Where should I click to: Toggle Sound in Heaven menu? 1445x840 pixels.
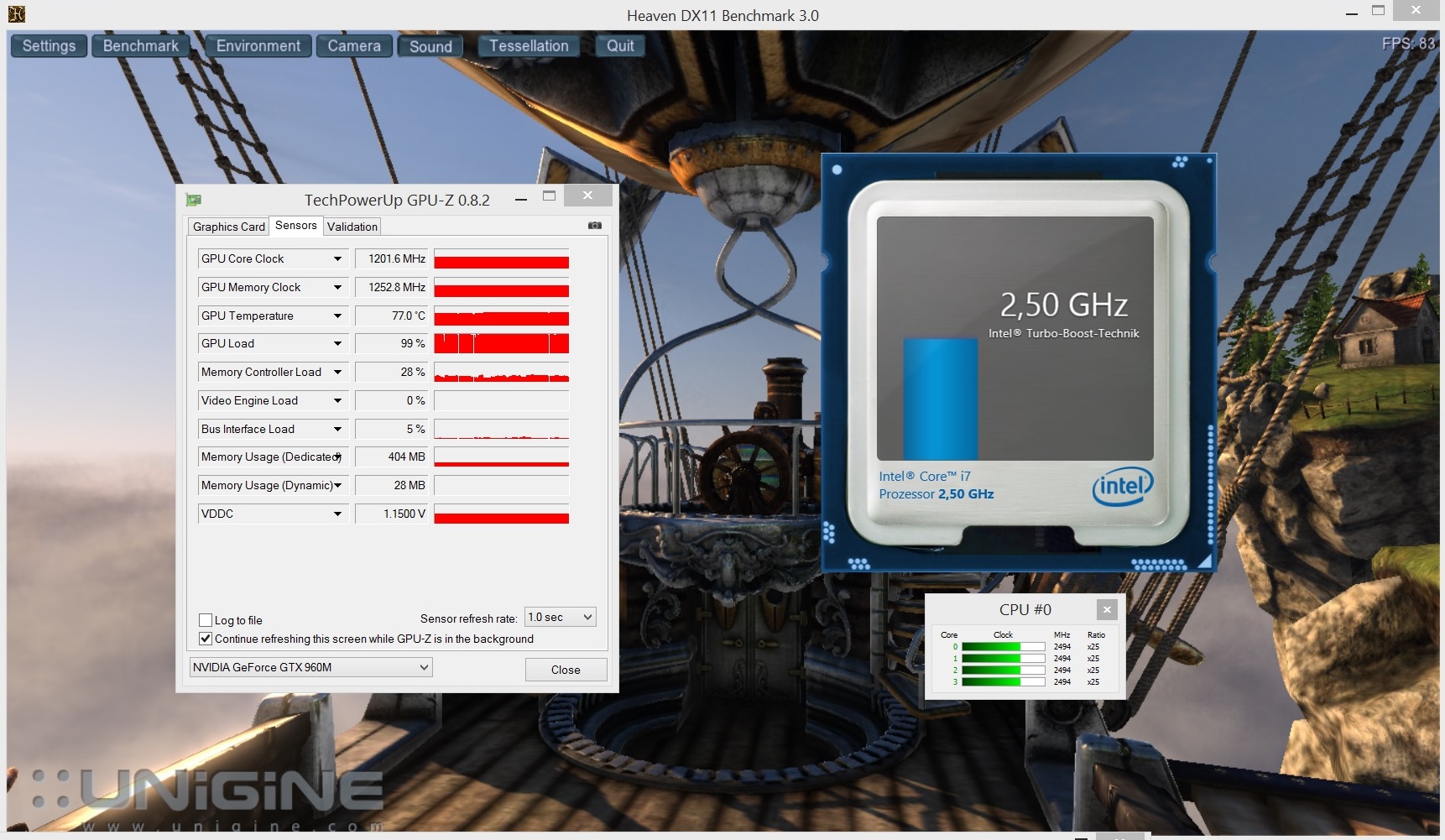[430, 47]
